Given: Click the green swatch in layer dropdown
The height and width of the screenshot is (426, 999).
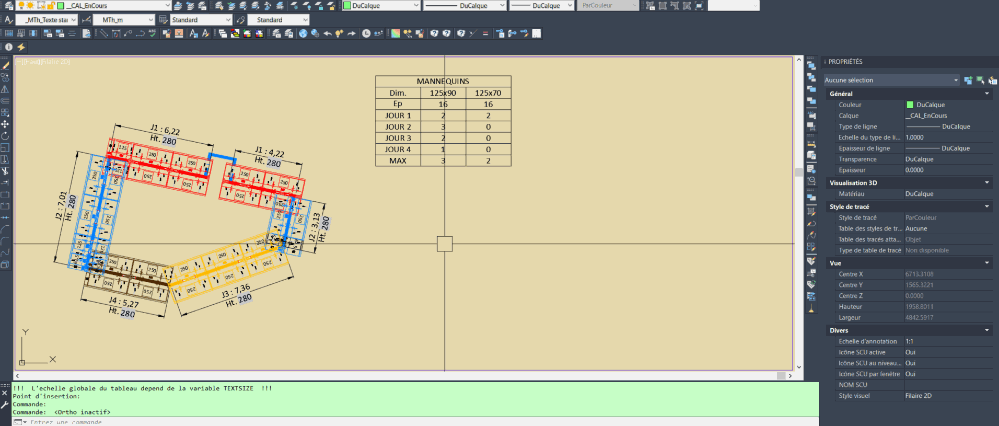Looking at the screenshot, I should pos(60,5).
